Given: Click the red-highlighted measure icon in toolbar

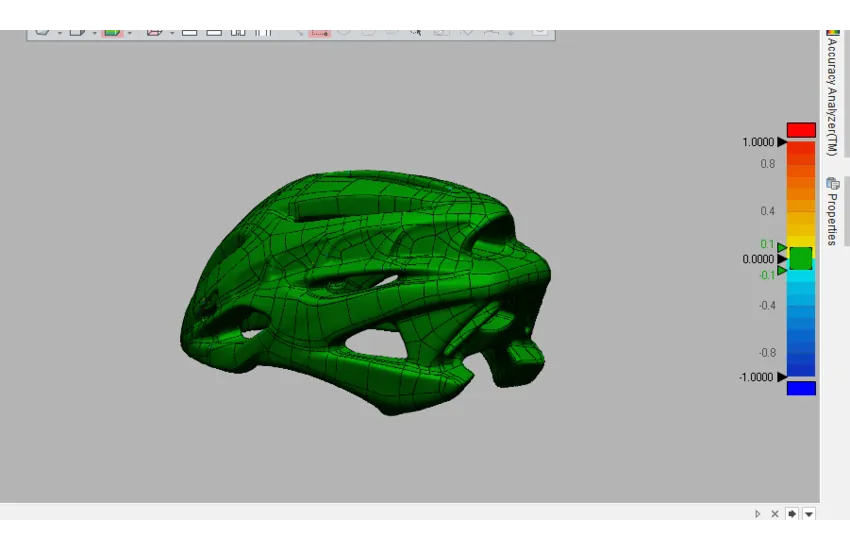Looking at the screenshot, I should click(x=319, y=32).
